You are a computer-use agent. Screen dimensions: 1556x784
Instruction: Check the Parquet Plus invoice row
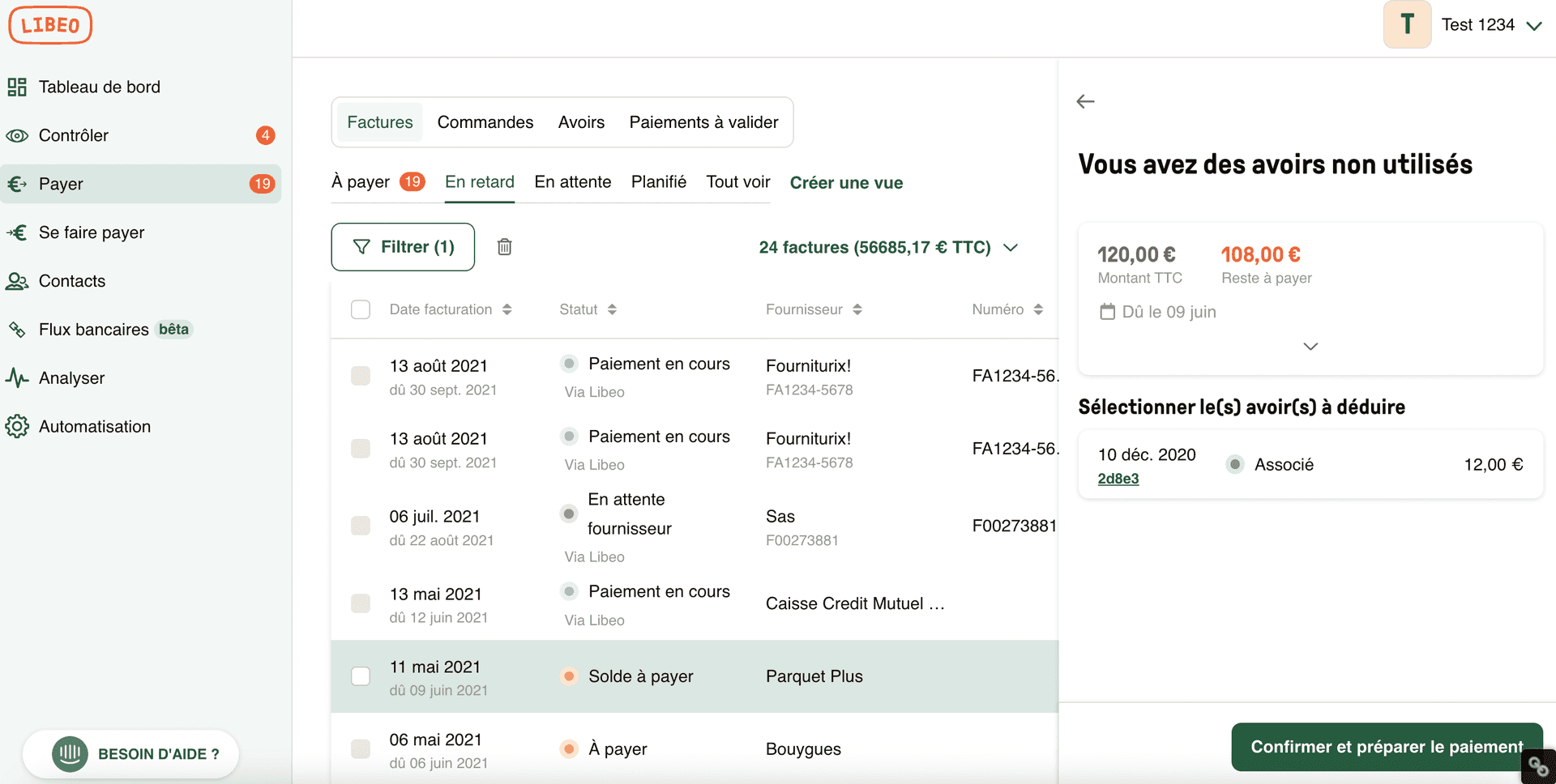[x=360, y=675]
